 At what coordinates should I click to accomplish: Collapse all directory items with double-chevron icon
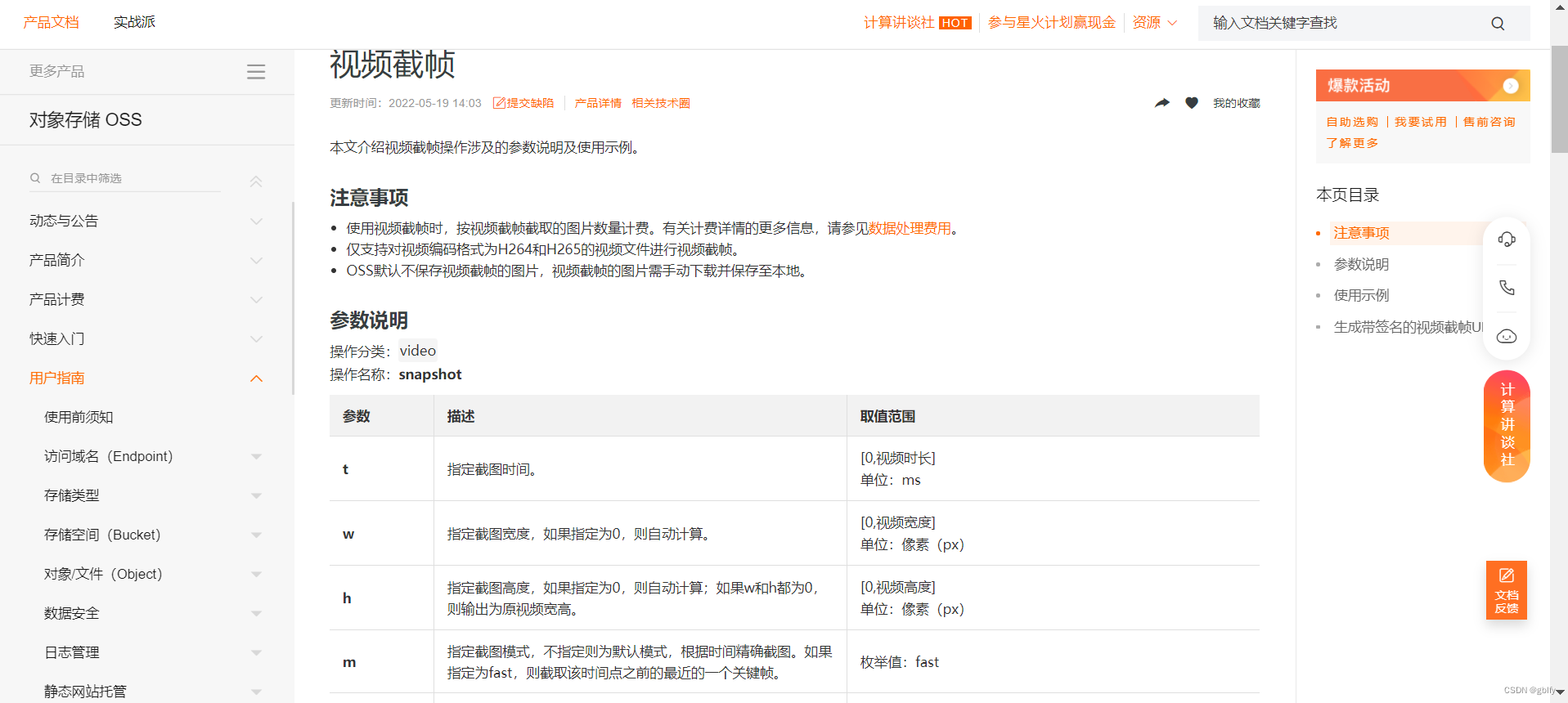click(256, 181)
